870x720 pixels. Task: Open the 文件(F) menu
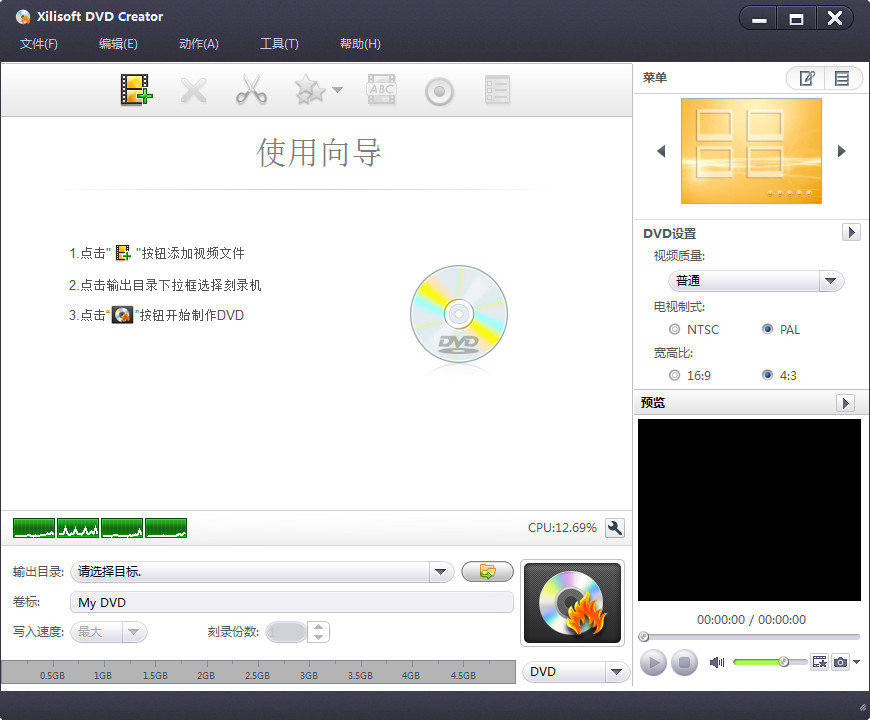[x=39, y=44]
